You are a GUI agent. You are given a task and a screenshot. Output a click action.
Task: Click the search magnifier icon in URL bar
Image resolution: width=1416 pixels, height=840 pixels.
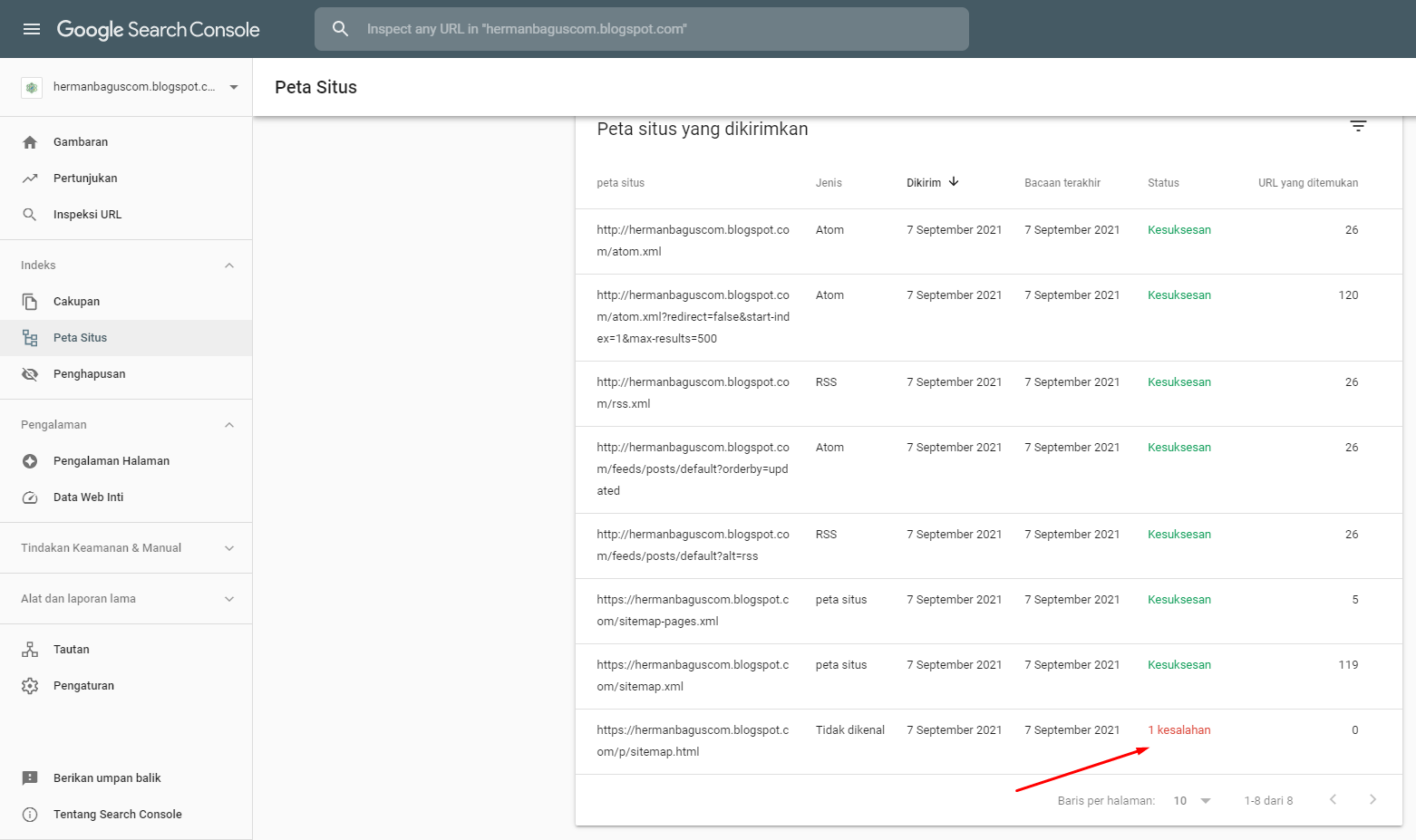[x=340, y=29]
